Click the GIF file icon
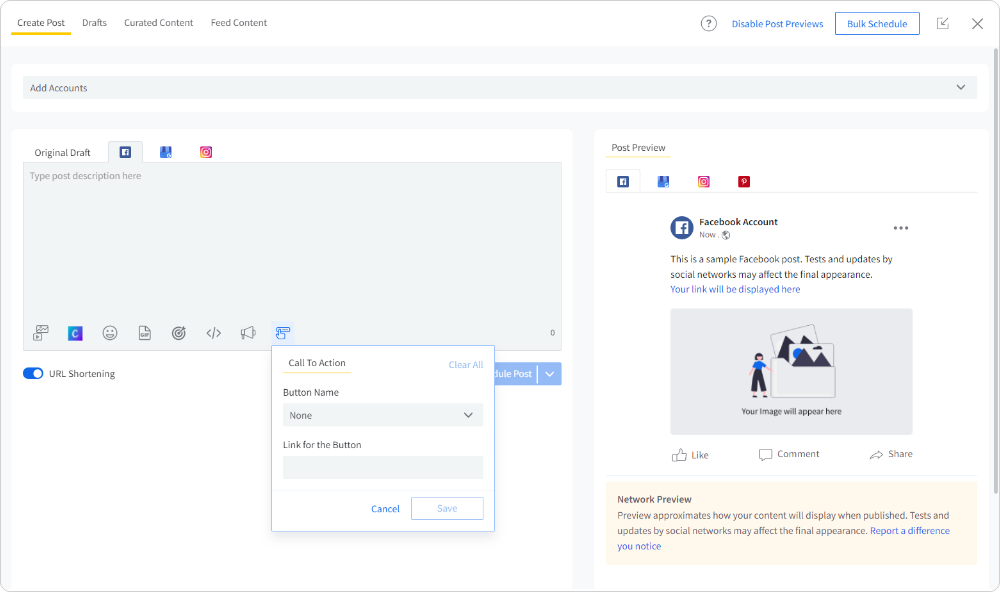The image size is (1000, 592). 144,333
